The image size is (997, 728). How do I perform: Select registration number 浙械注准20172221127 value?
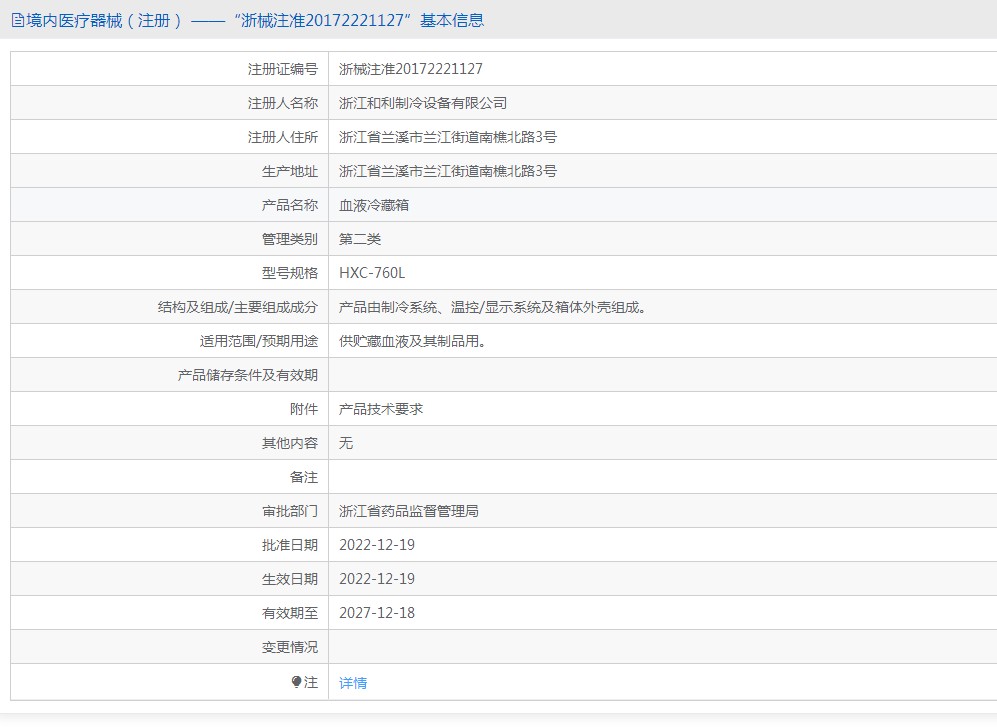click(411, 69)
